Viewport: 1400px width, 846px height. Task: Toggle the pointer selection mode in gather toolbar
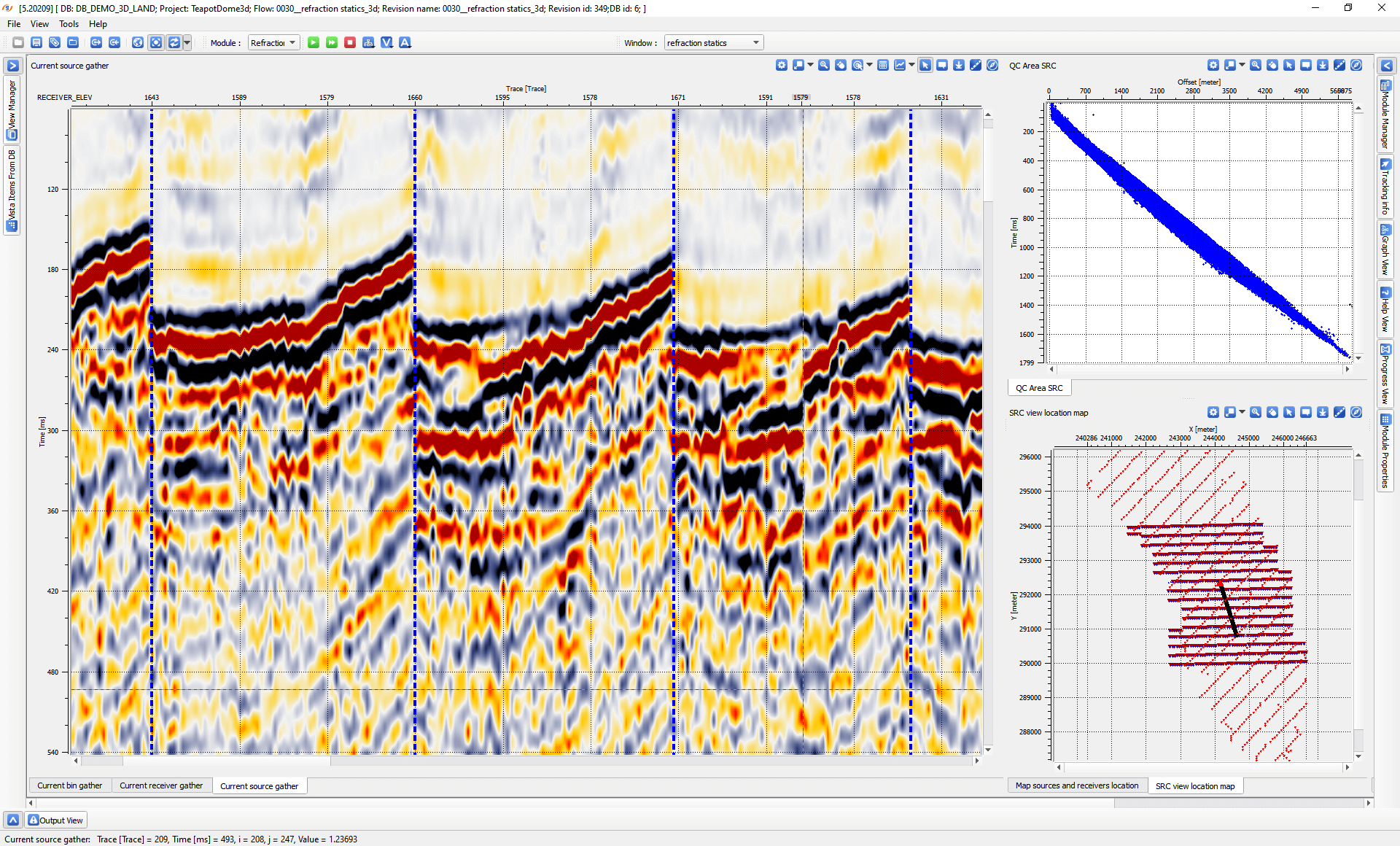(x=925, y=66)
